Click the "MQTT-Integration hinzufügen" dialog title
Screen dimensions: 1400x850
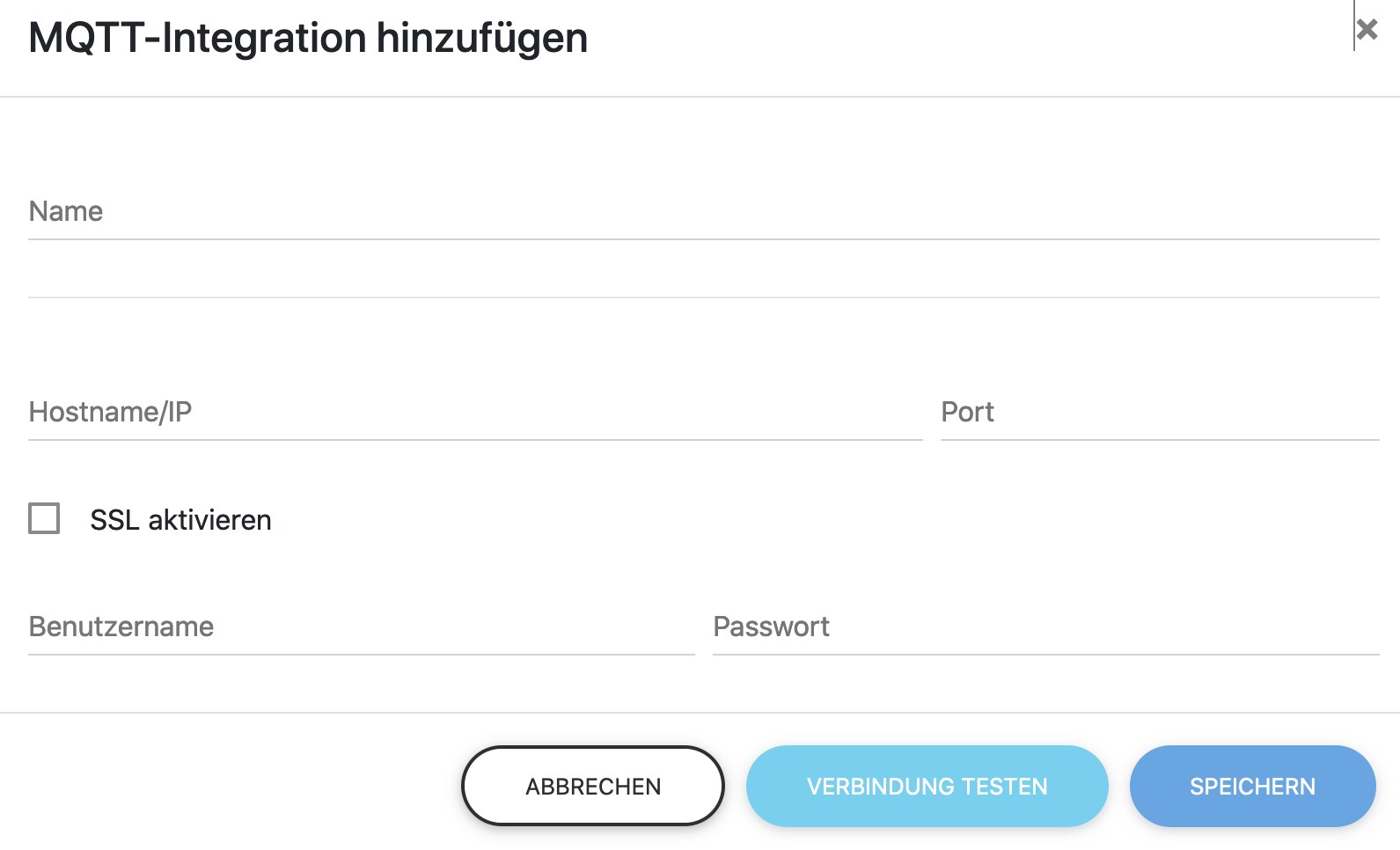(x=308, y=39)
